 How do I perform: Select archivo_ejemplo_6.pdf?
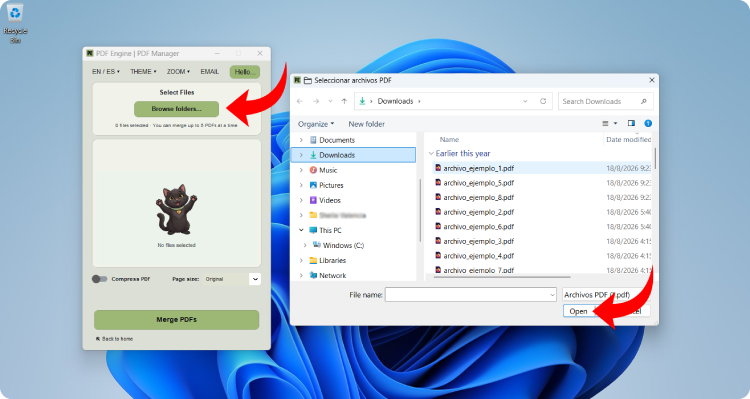(478, 227)
